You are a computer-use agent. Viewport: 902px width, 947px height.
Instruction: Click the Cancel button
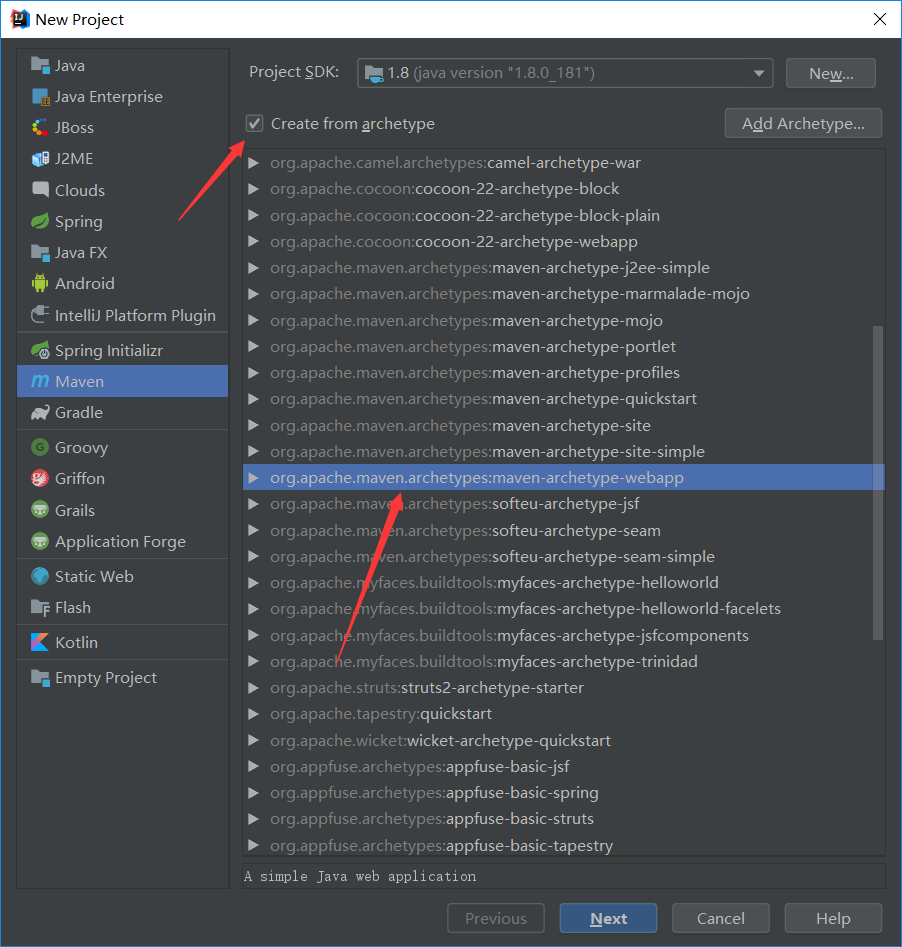(x=721, y=918)
